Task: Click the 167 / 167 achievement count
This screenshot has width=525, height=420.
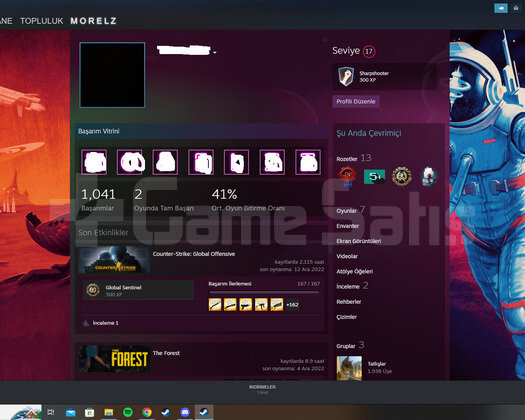Action: click(x=308, y=284)
